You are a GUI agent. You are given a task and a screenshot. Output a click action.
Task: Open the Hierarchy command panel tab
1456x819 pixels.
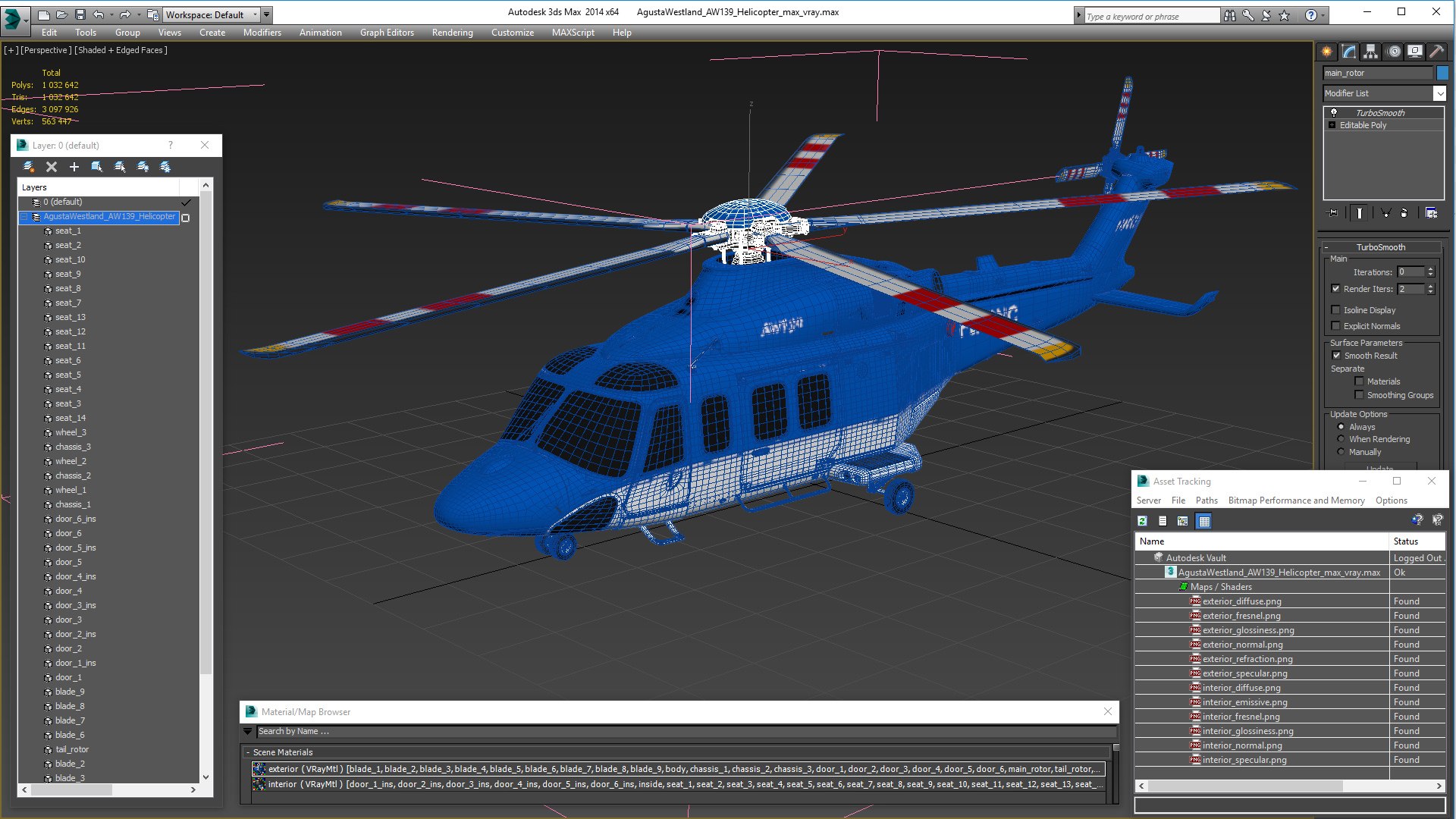[x=1370, y=52]
